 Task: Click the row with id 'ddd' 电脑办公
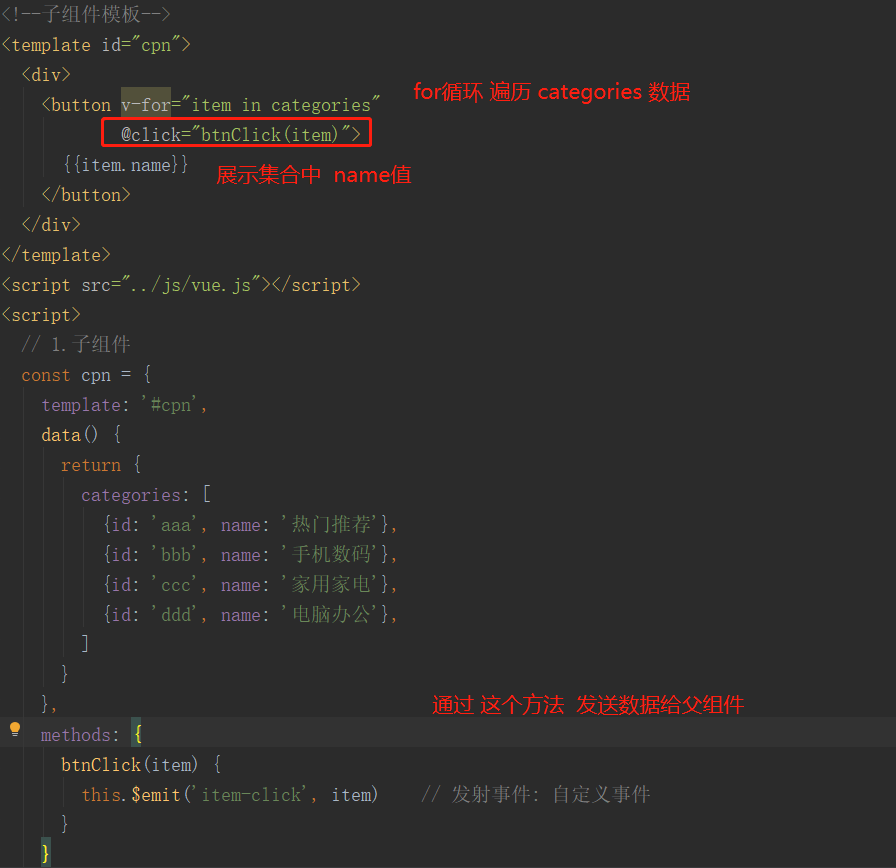pos(250,614)
